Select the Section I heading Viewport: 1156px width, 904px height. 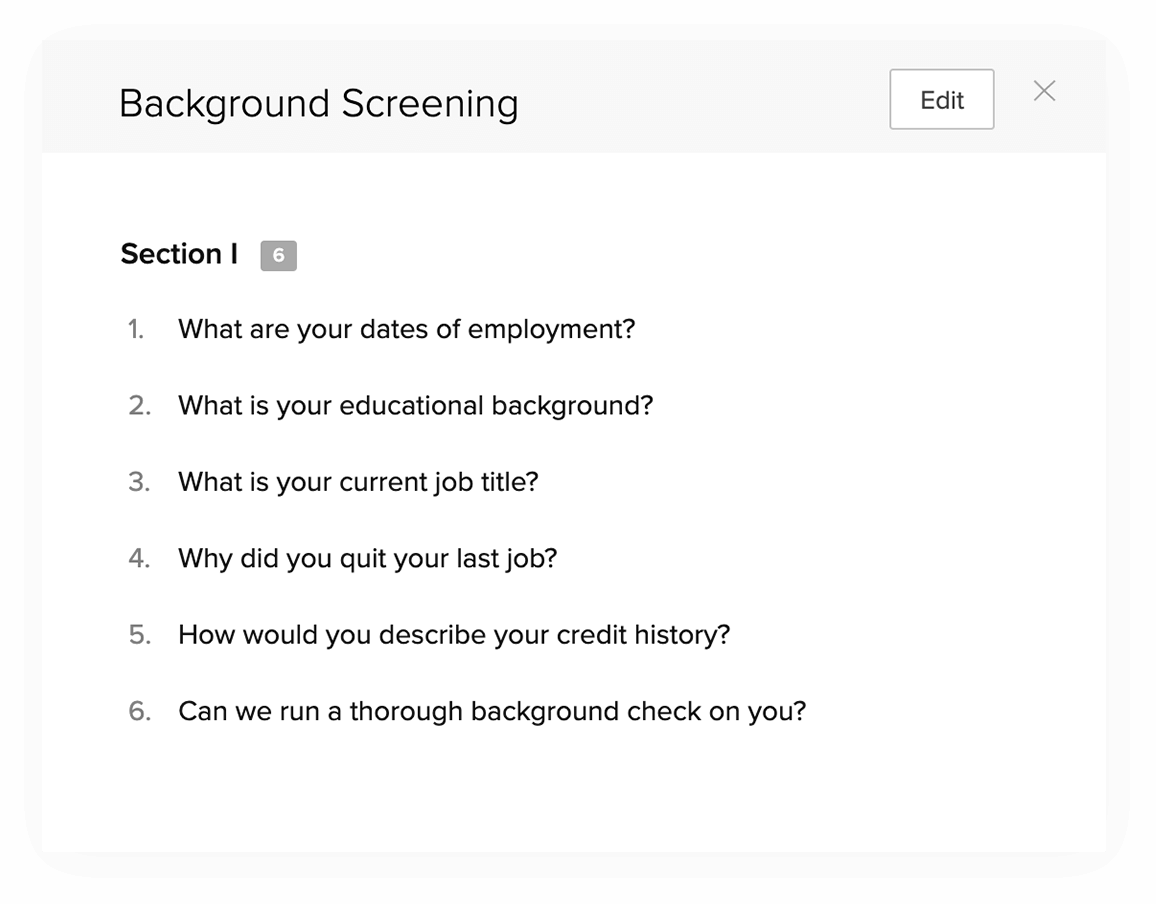(x=179, y=254)
